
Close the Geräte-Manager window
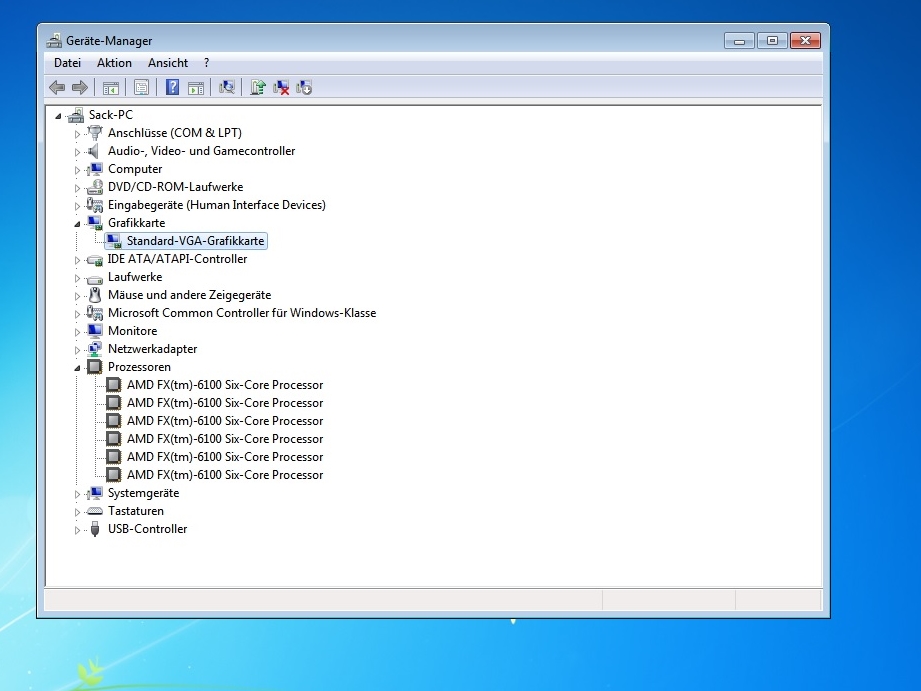(x=805, y=41)
